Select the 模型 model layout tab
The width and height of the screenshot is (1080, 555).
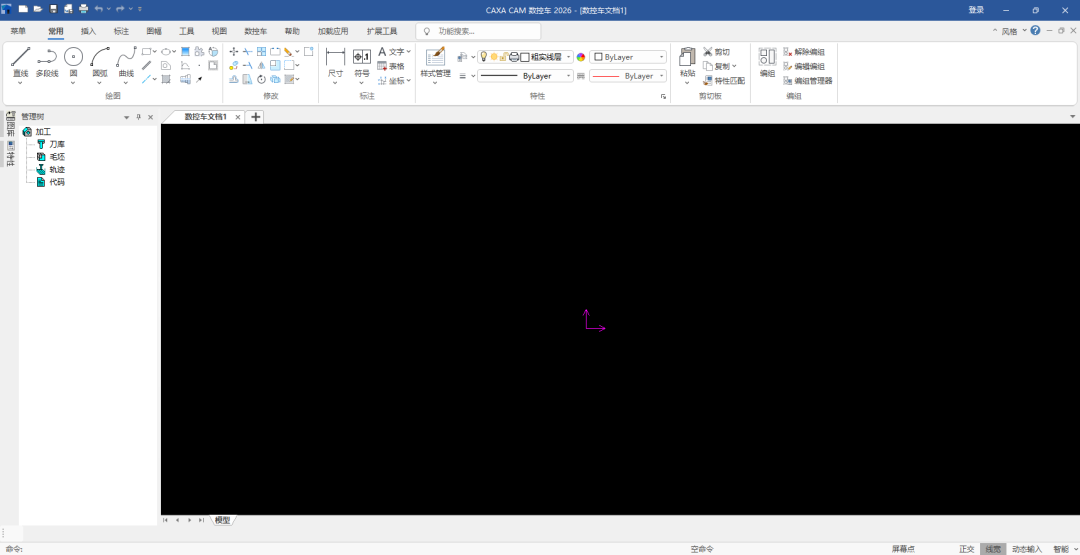point(222,520)
